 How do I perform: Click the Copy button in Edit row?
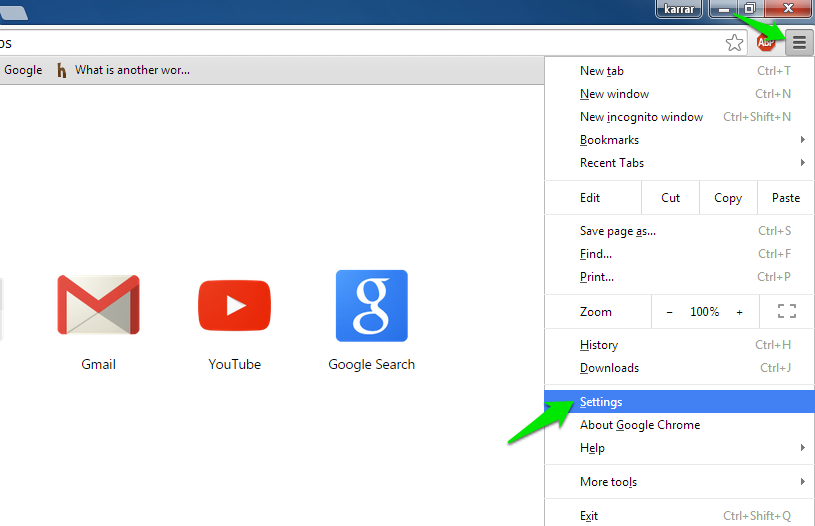728,198
